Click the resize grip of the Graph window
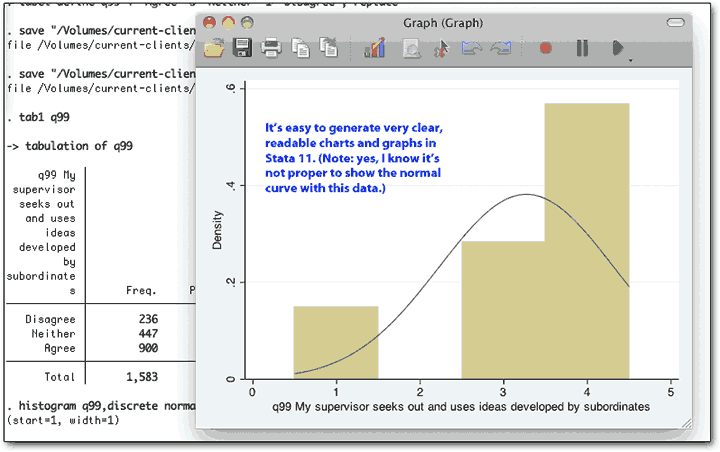Viewport: 720px width, 452px height. [x=686, y=423]
